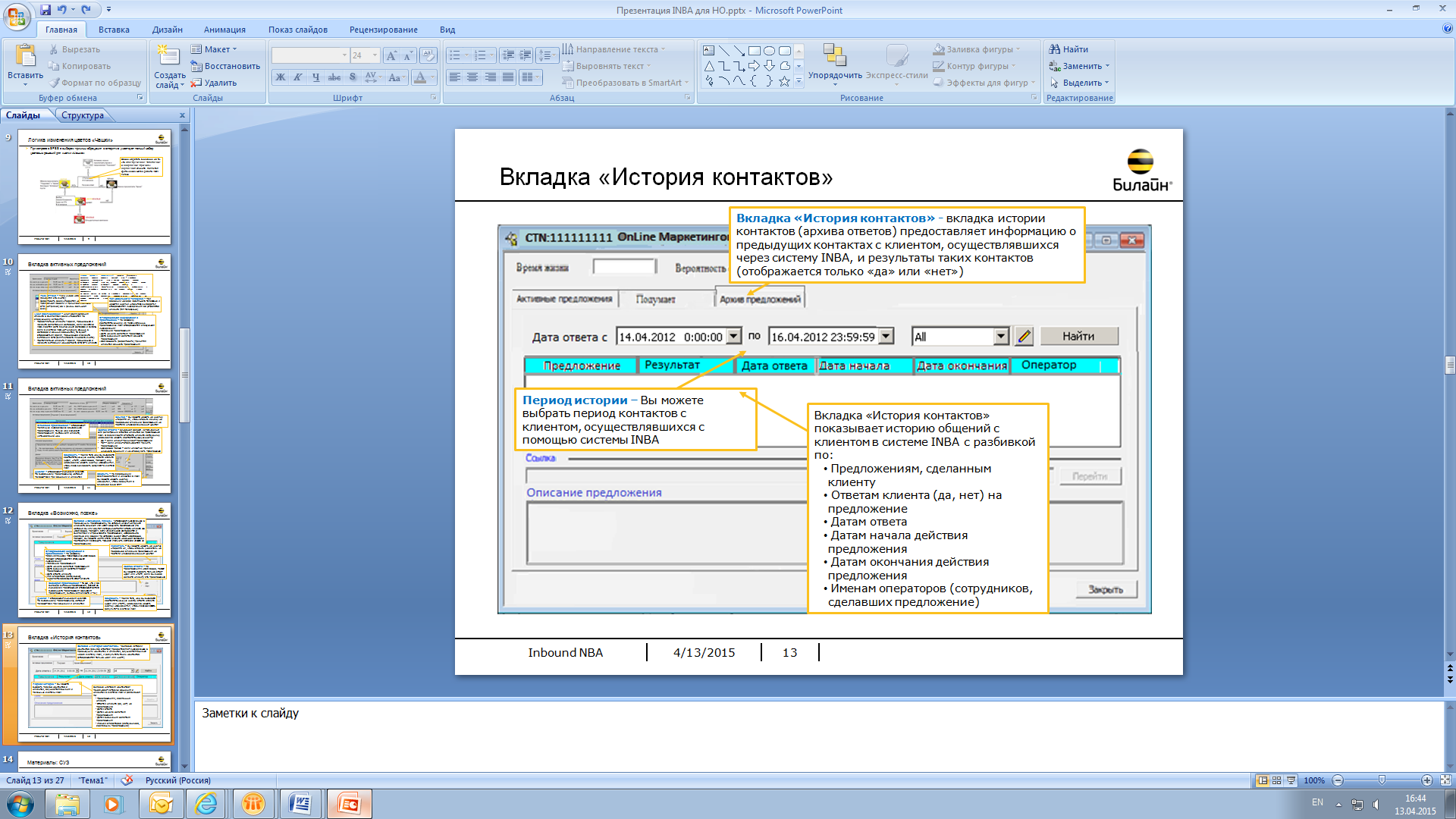
Task: Click the Вставить paste icon
Action: coord(25,56)
